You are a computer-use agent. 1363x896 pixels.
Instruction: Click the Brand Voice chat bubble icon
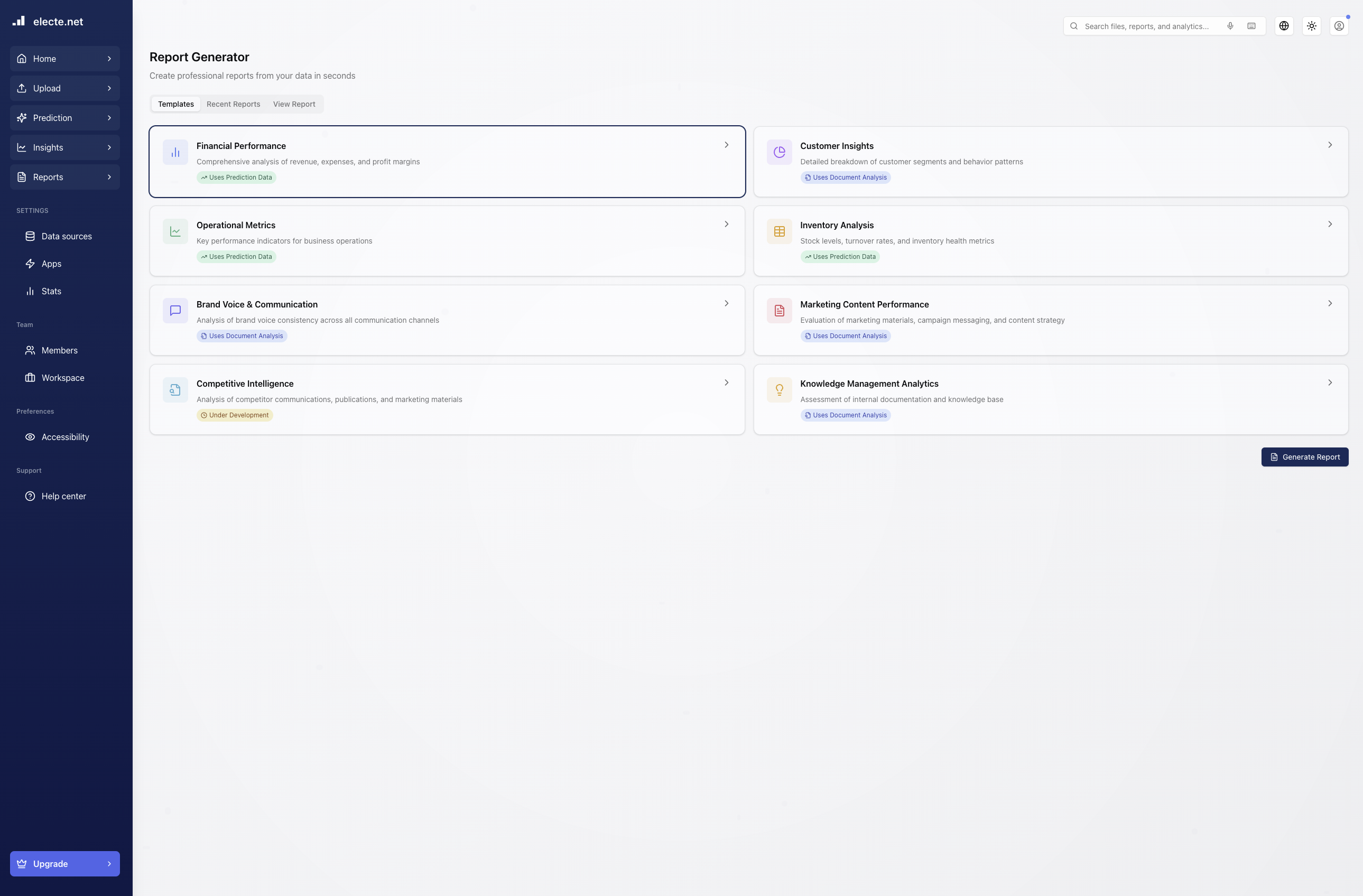tap(175, 310)
